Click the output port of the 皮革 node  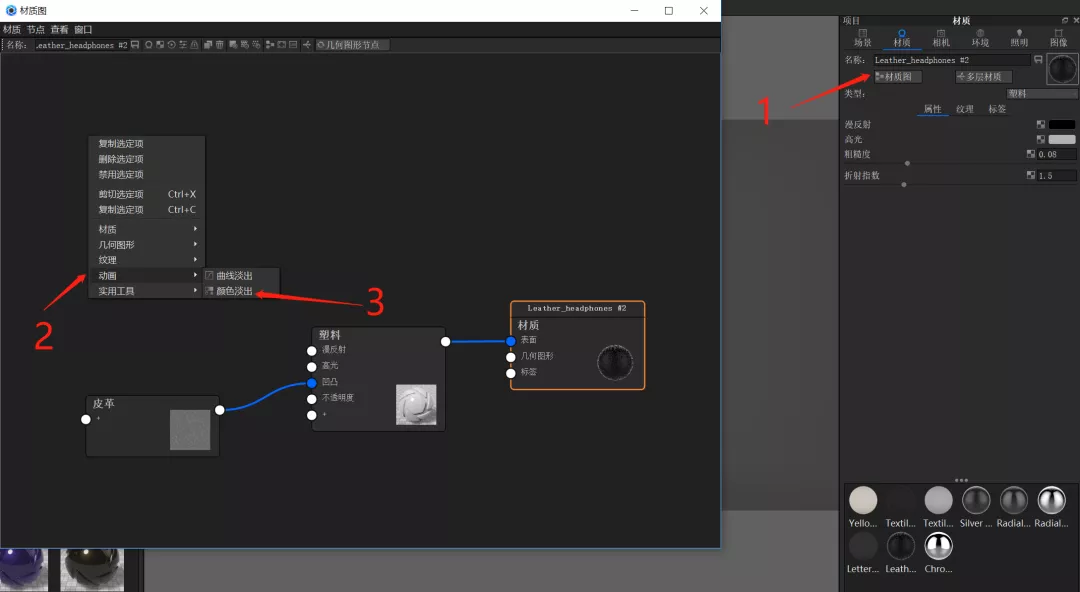pyautogui.click(x=220, y=410)
